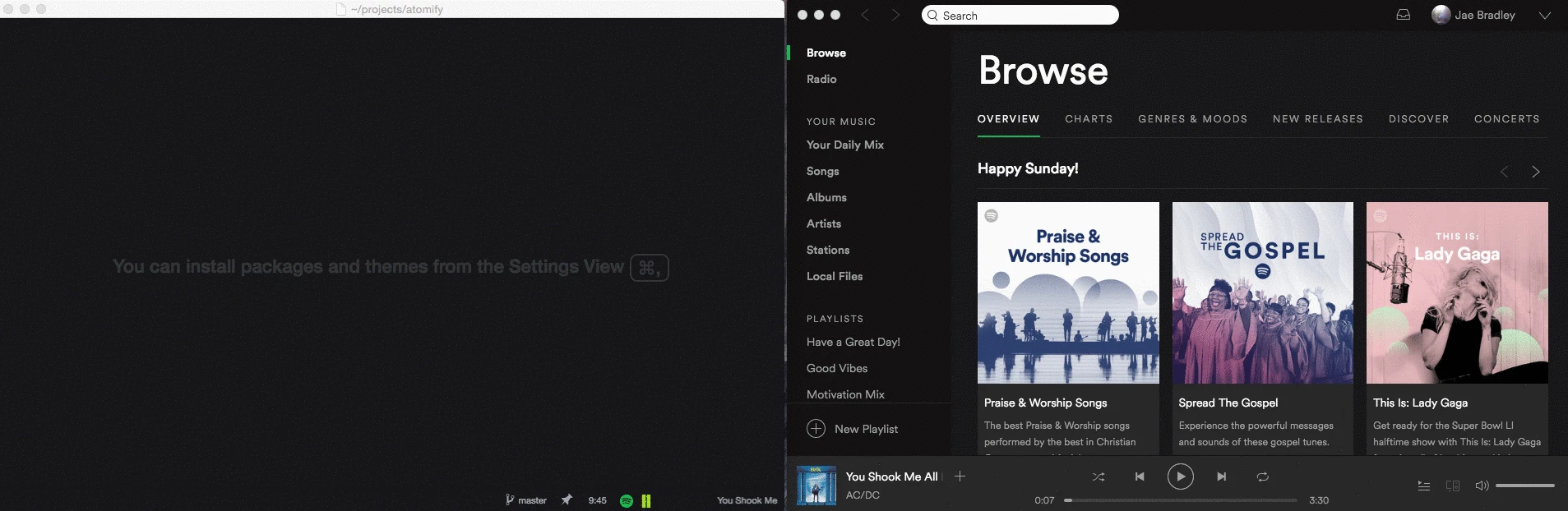1568x511 pixels.
Task: Open This Is: Lady Gaga cover art
Action: pyautogui.click(x=1457, y=292)
